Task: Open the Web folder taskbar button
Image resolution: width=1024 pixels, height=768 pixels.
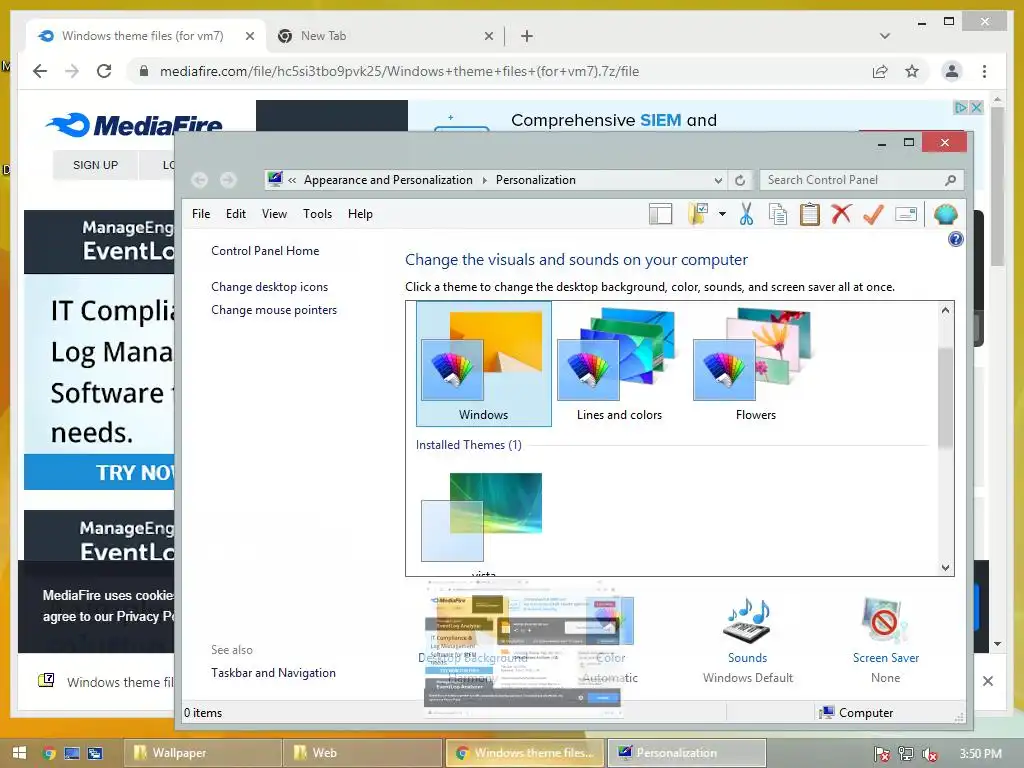Action: [362, 753]
